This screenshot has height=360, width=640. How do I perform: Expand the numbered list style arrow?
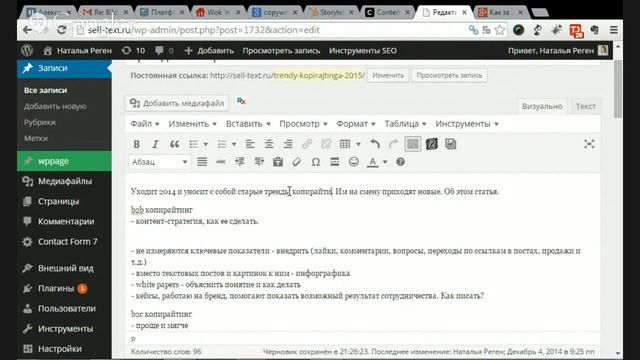[234, 144]
